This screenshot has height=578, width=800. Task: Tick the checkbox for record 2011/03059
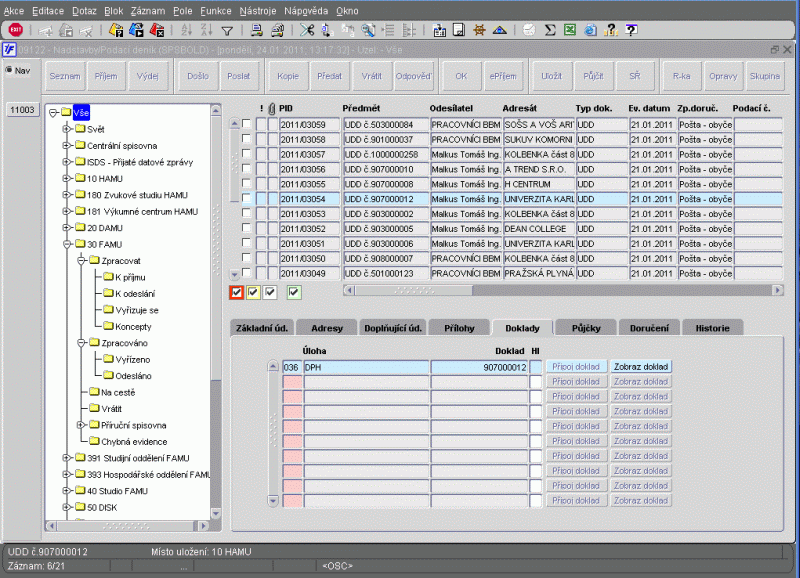[247, 124]
